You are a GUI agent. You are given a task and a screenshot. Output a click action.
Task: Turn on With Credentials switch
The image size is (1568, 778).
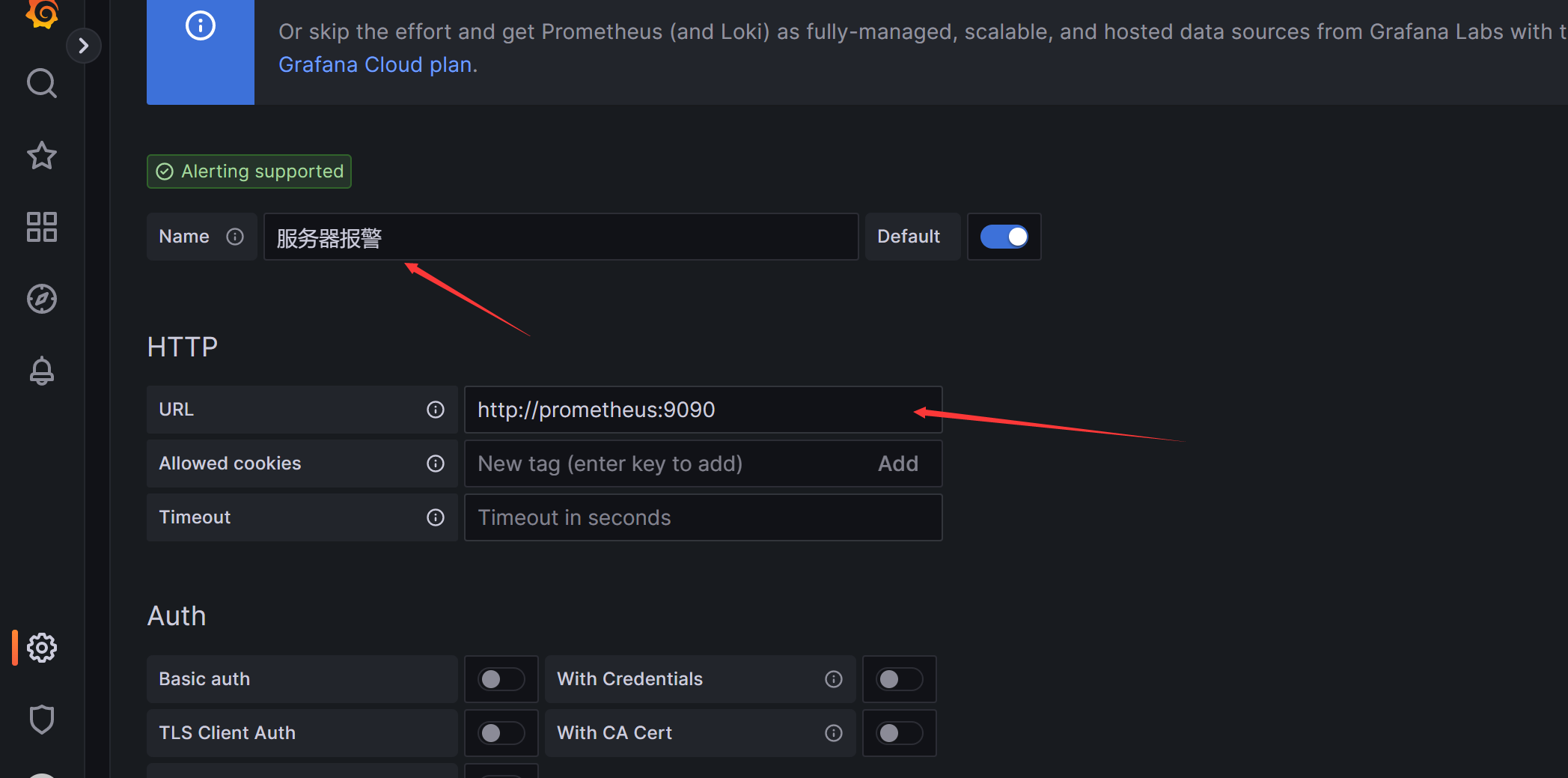click(900, 679)
